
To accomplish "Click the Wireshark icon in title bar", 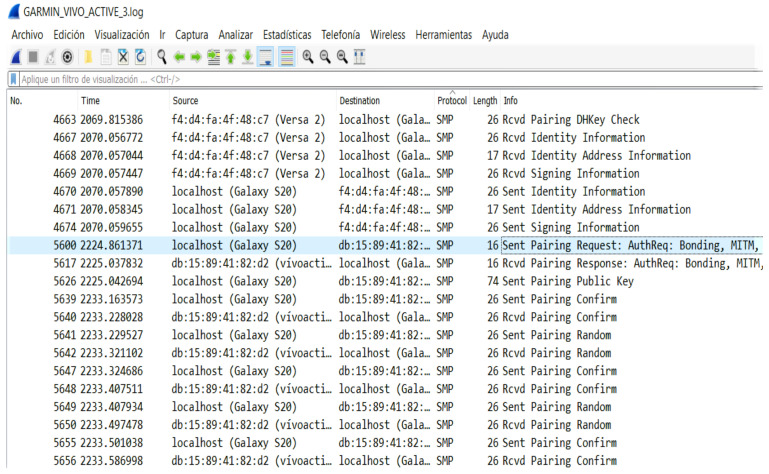I will point(14,11).
